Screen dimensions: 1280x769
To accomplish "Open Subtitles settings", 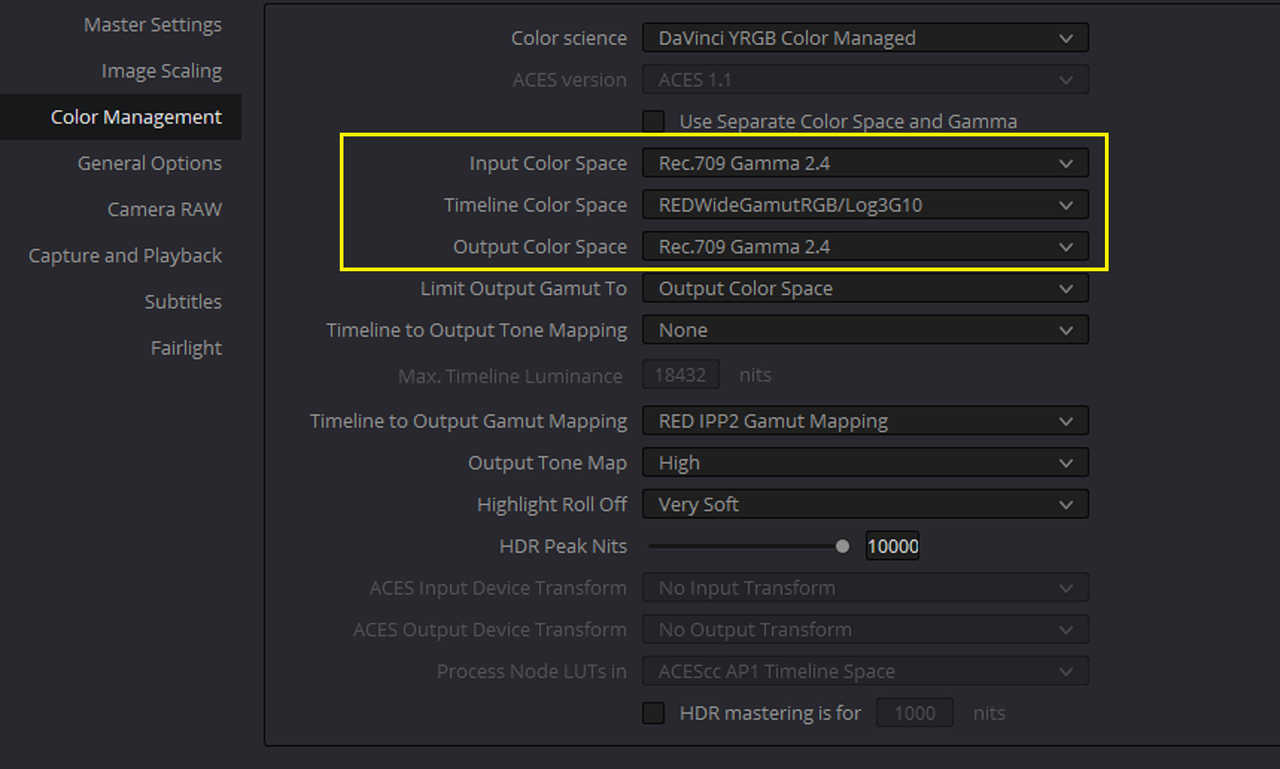I will coord(183,301).
